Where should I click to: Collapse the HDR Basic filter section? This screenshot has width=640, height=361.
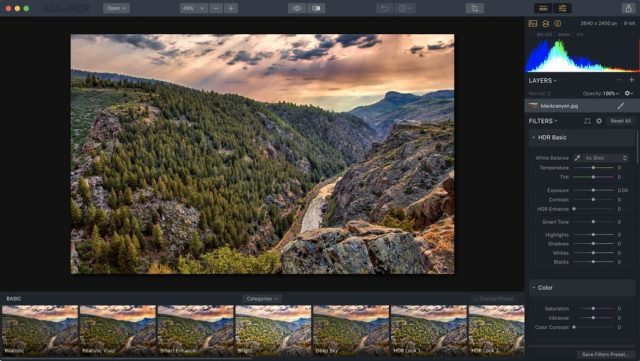[533, 138]
